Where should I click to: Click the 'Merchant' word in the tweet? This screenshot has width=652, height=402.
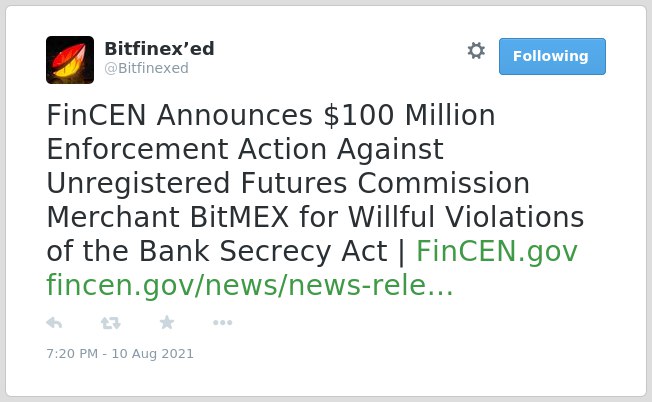coord(113,217)
